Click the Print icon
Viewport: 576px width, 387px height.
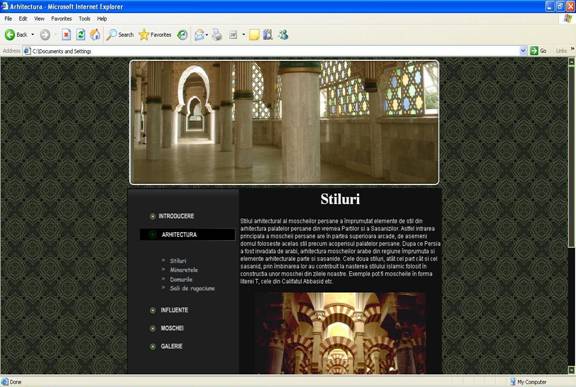coord(217,35)
